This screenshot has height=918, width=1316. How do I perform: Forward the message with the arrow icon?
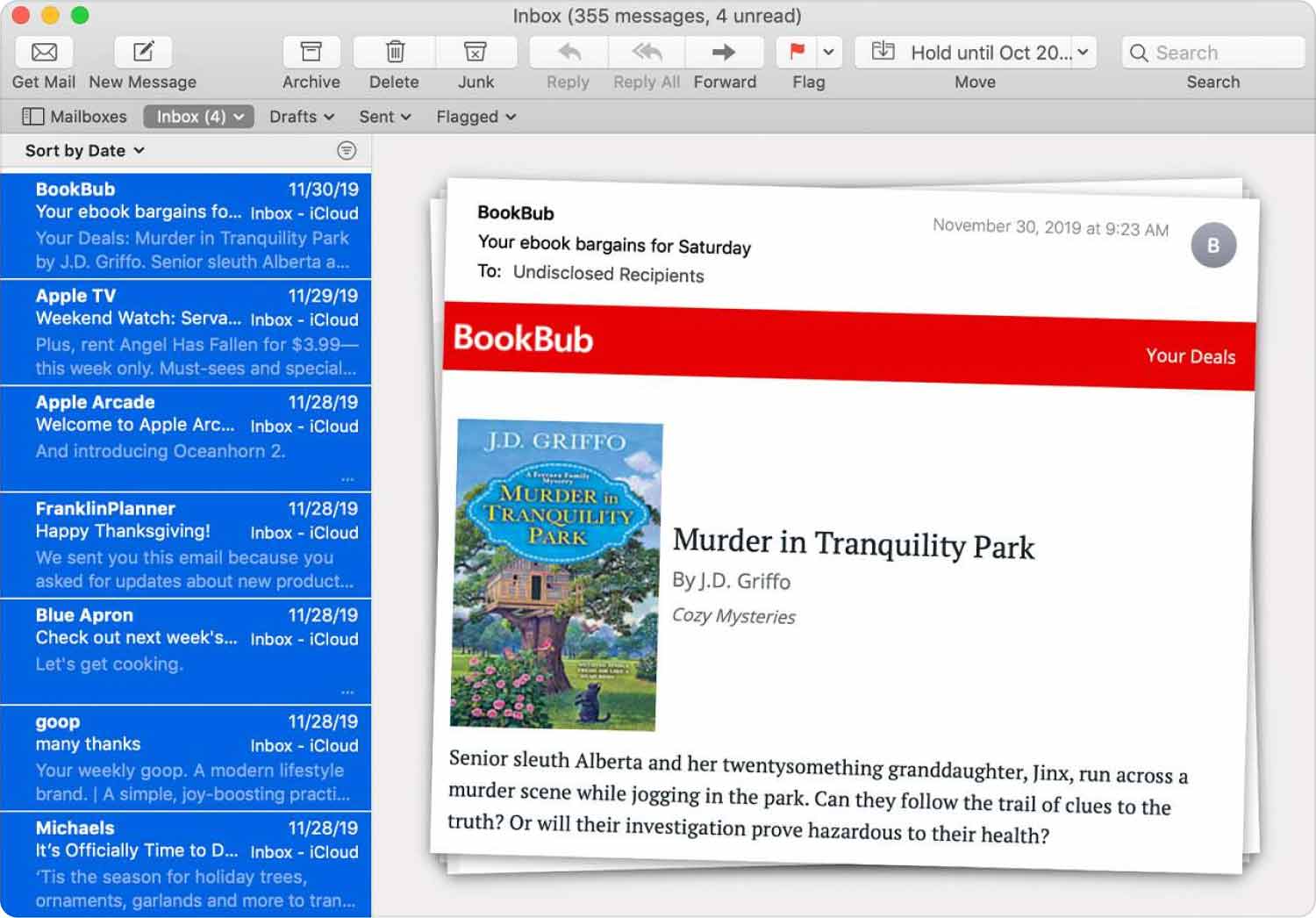pyautogui.click(x=724, y=53)
